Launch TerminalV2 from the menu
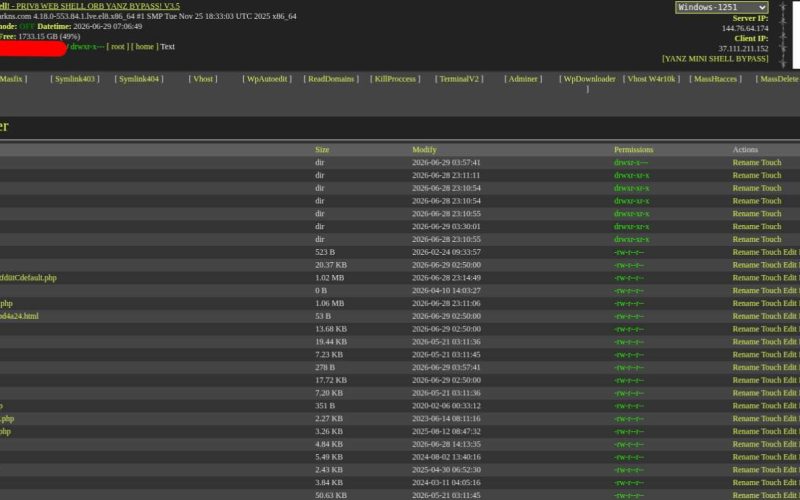The height and width of the screenshot is (500, 800). click(x=459, y=79)
